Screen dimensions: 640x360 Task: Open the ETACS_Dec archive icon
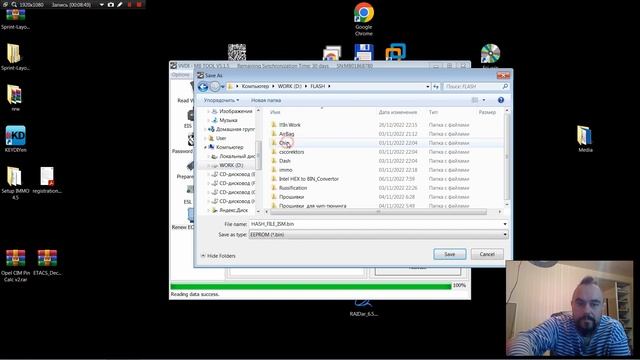pos(47,262)
